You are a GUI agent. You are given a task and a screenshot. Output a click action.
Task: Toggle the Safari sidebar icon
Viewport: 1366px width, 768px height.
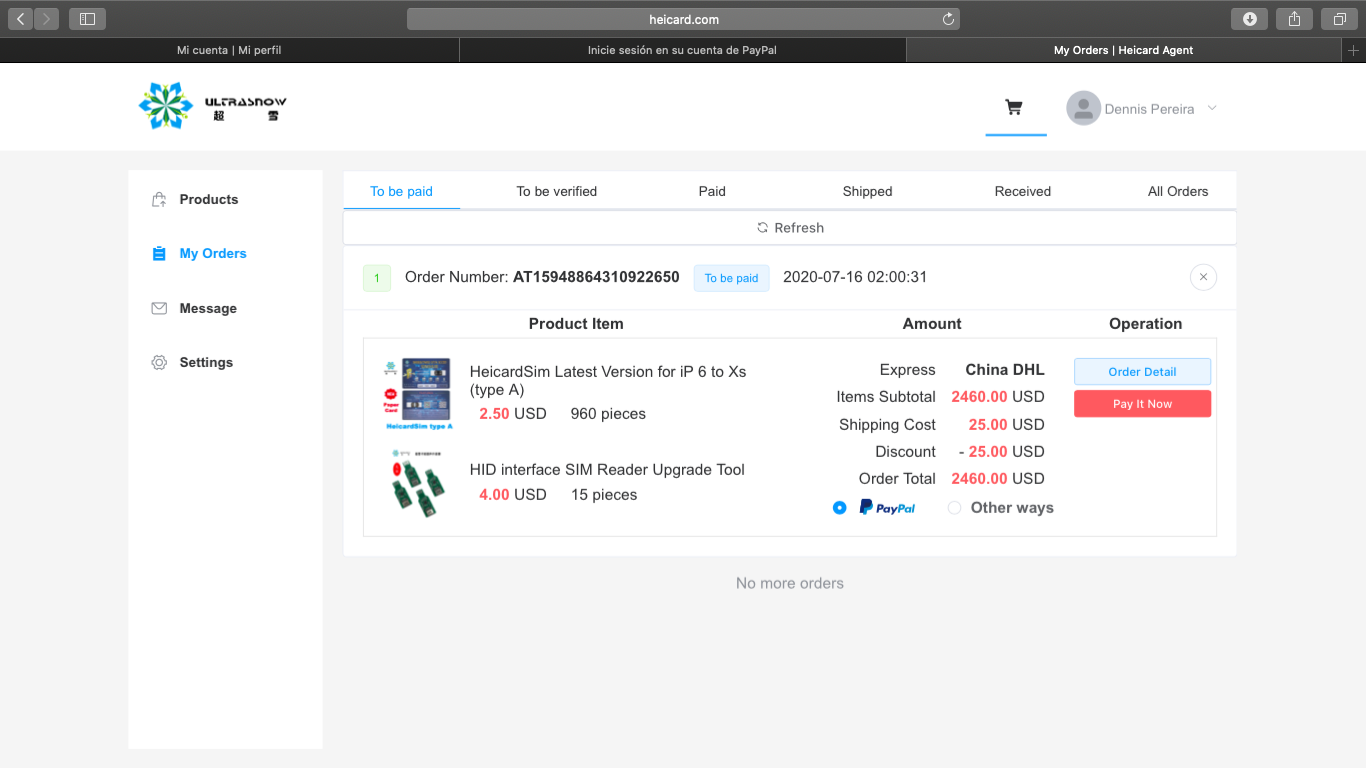click(87, 19)
